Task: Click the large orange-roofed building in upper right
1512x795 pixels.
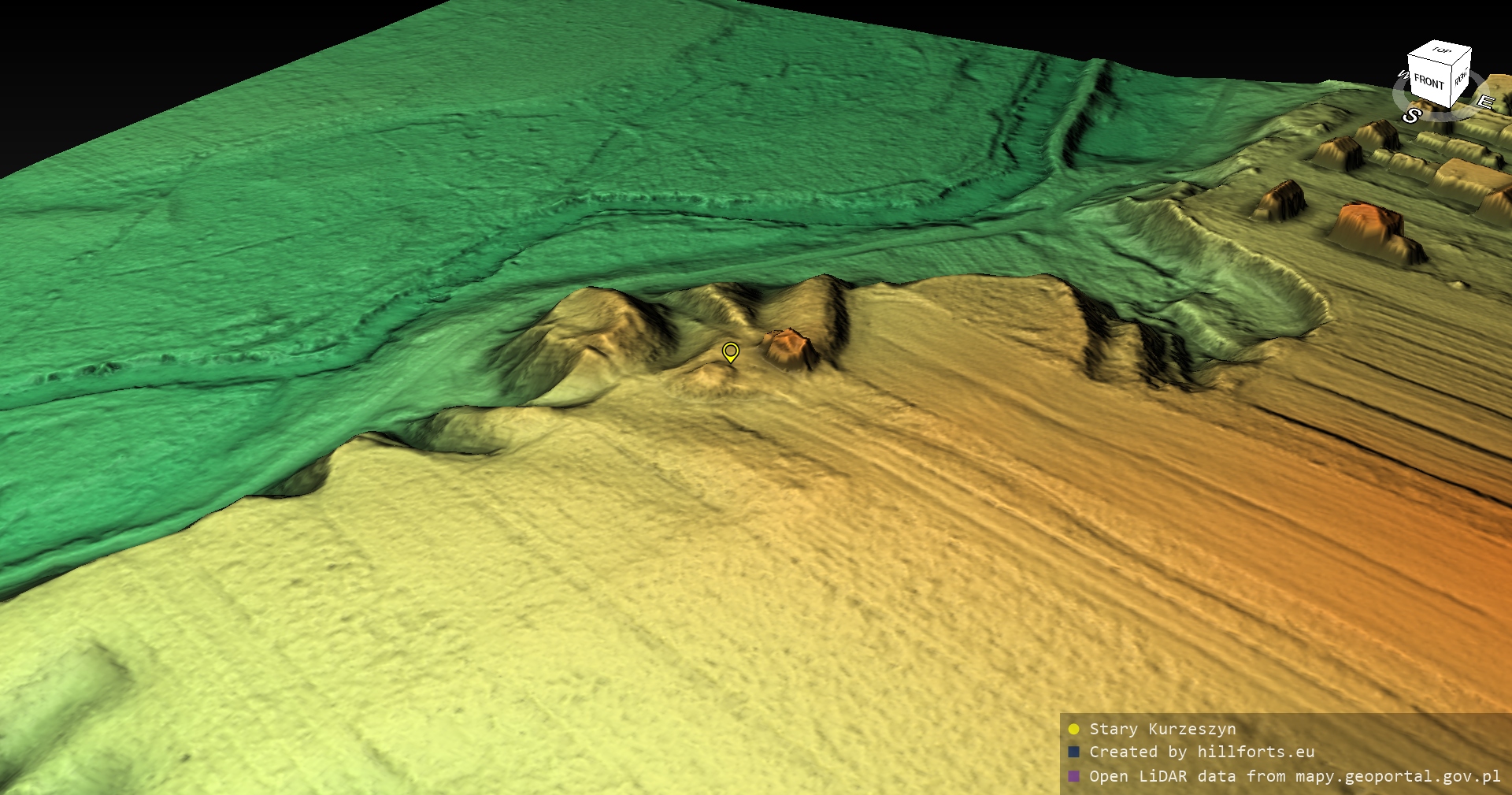Action: pyautogui.click(x=1374, y=227)
